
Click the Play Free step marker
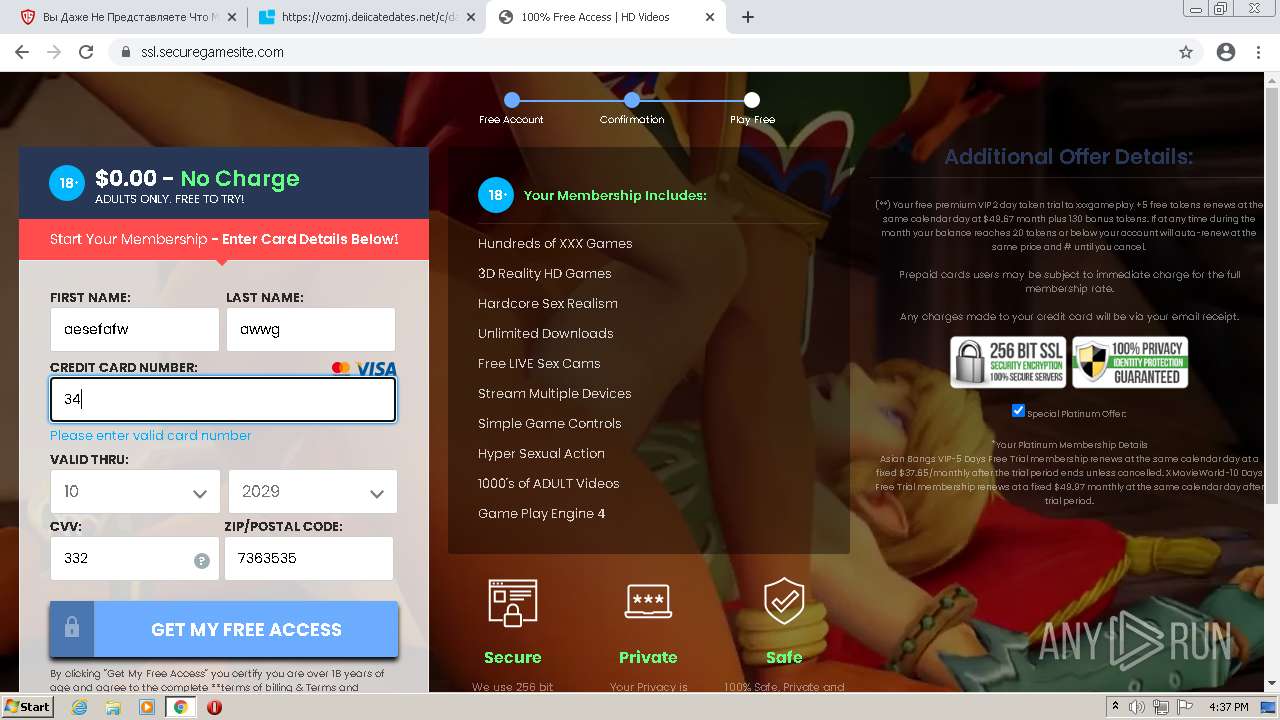coord(752,100)
